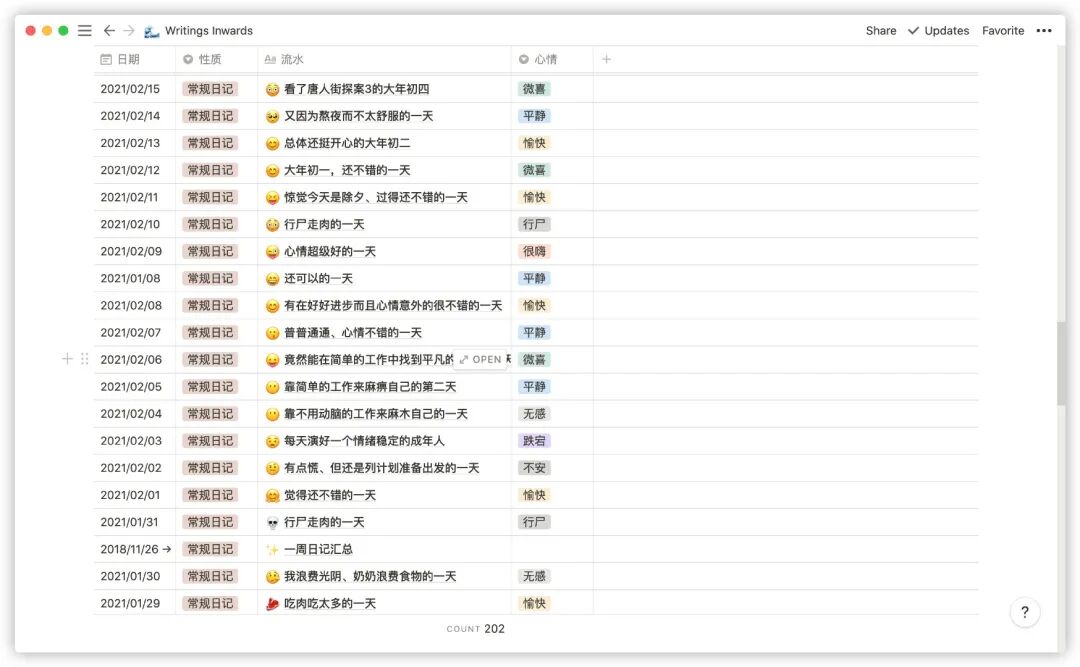1080x667 pixels.
Task: Open the 日期 column header menu
Action: [135, 59]
